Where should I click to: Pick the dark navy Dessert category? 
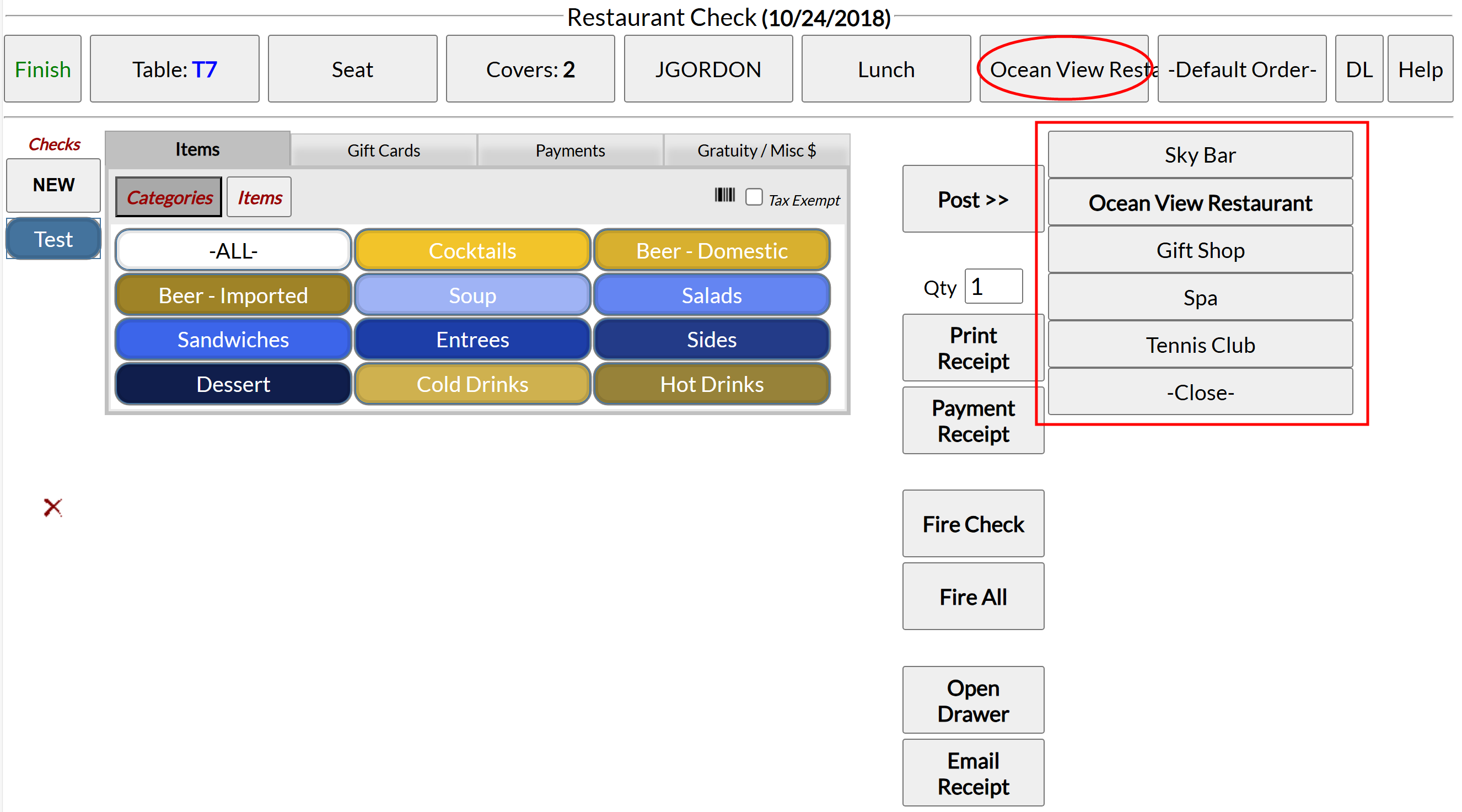pos(233,384)
